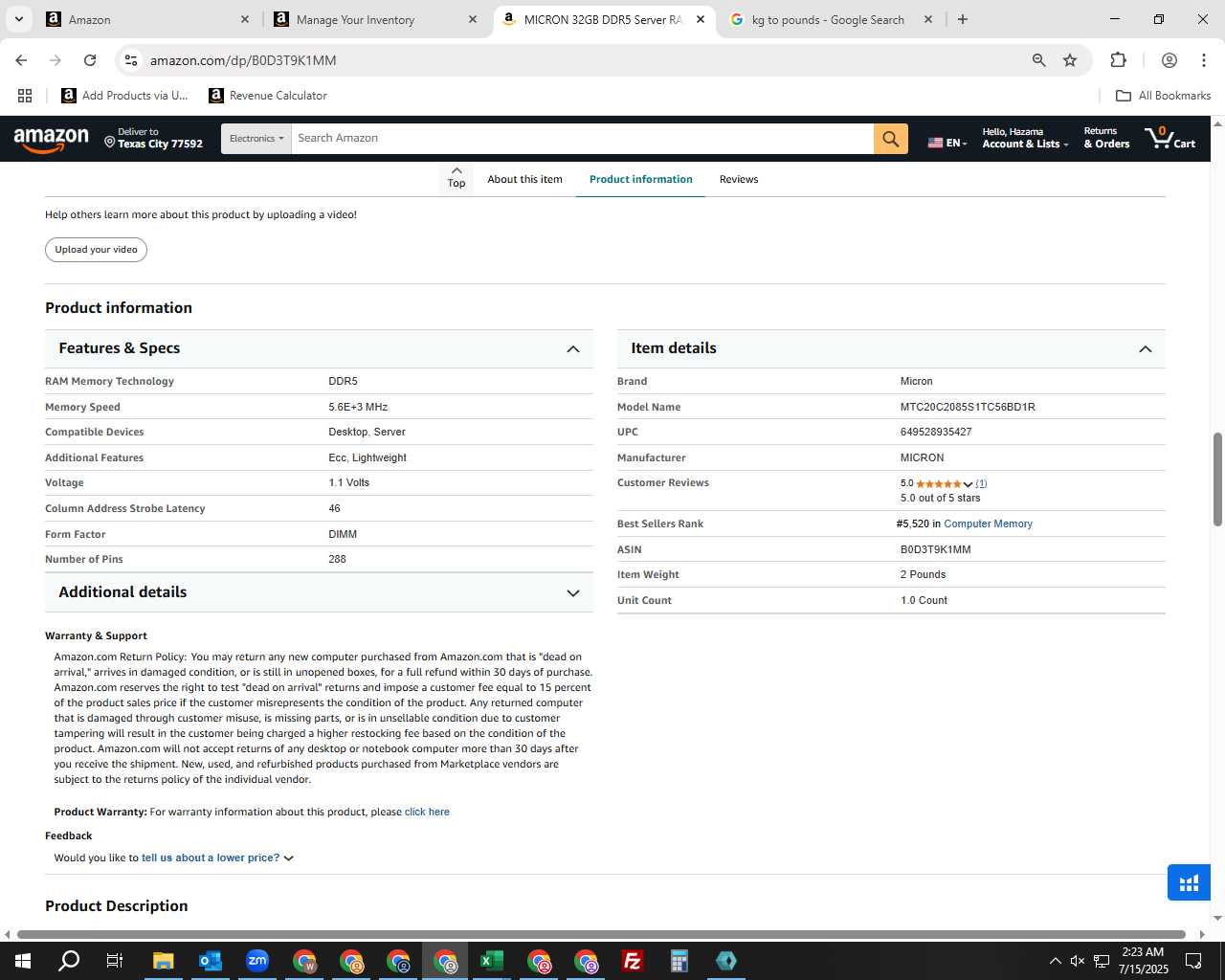The width and height of the screenshot is (1225, 980).
Task: Click the orange search magnifier button
Action: (x=890, y=139)
